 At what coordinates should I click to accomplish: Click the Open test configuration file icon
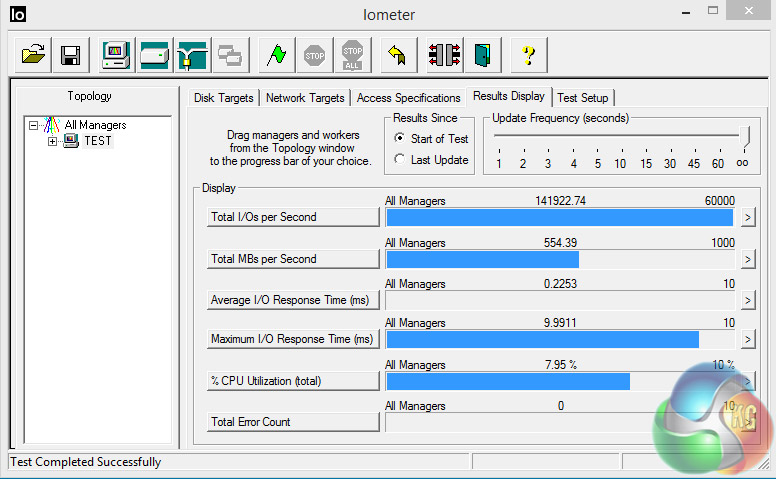click(x=35, y=55)
